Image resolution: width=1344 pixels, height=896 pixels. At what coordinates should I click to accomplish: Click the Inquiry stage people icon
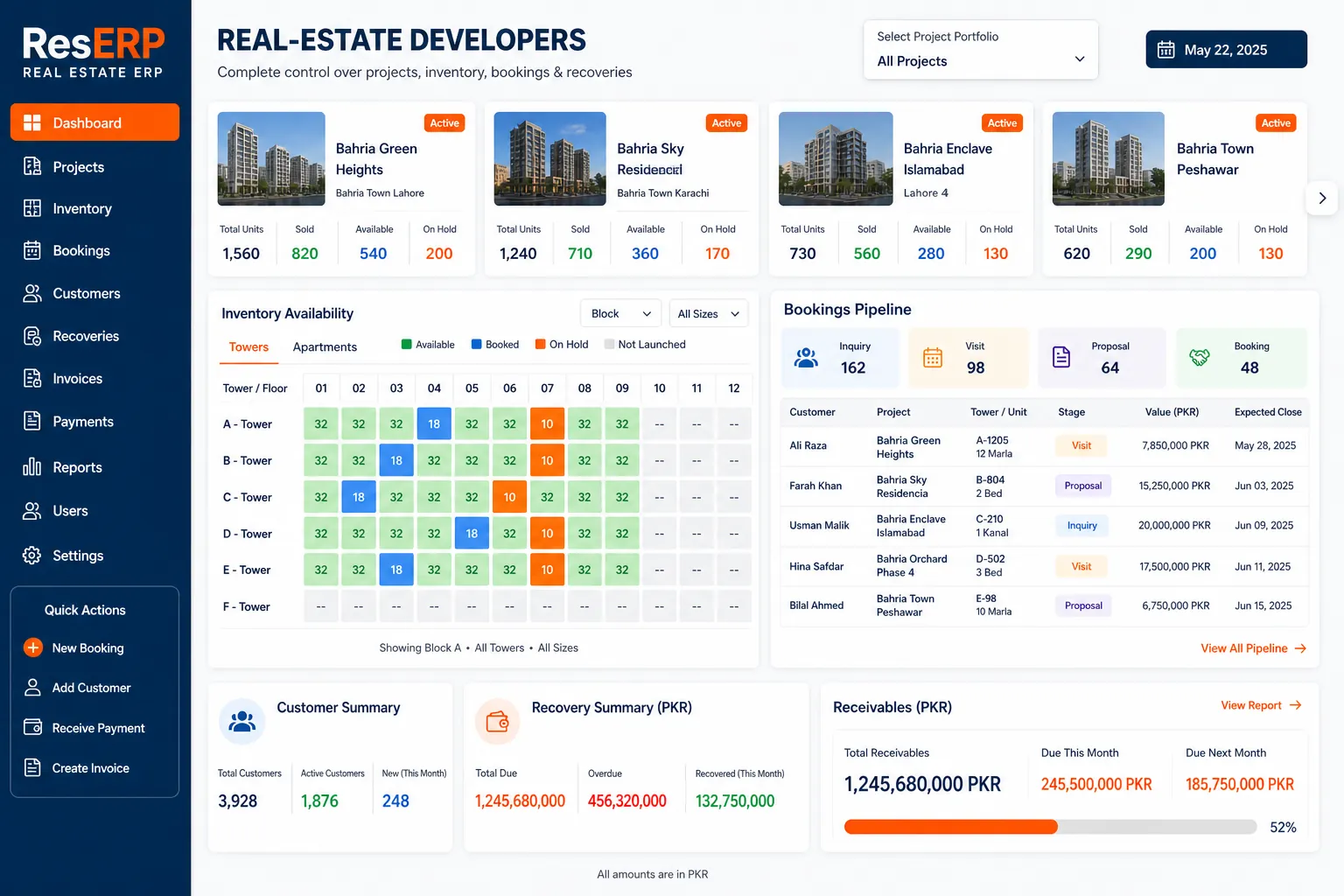[806, 357]
